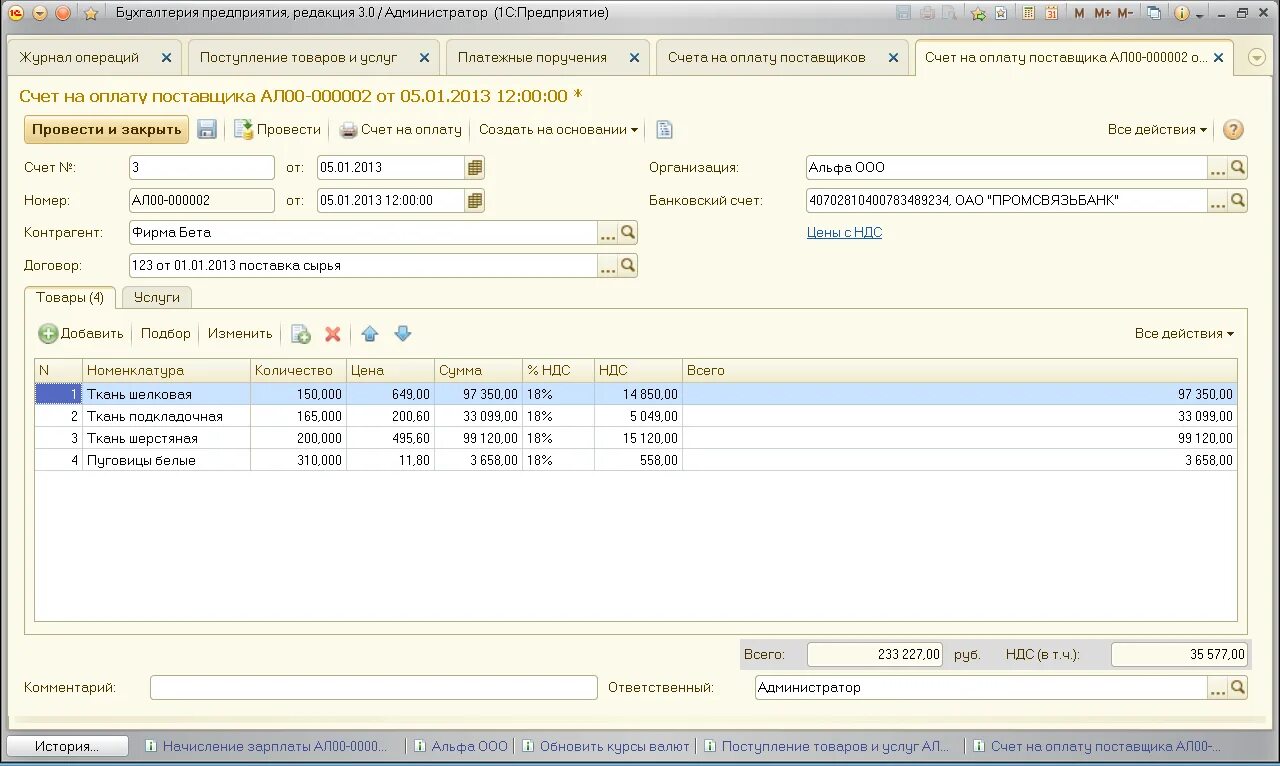Open calendar picker for Счет № date

tap(475, 167)
